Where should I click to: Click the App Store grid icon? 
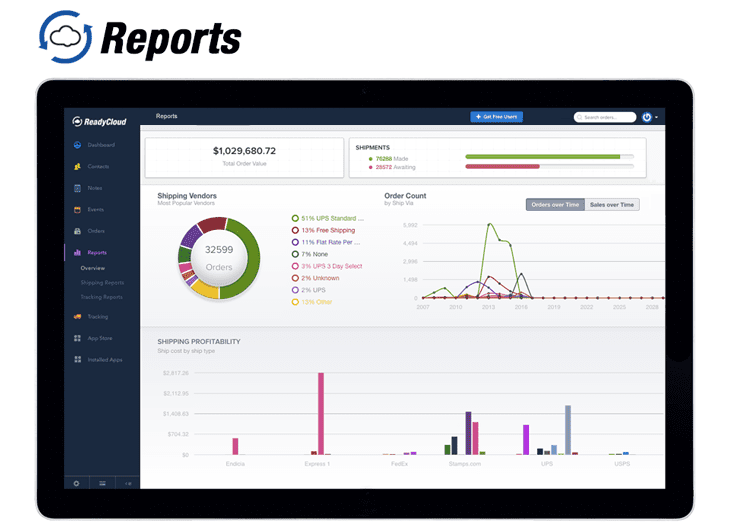77,338
